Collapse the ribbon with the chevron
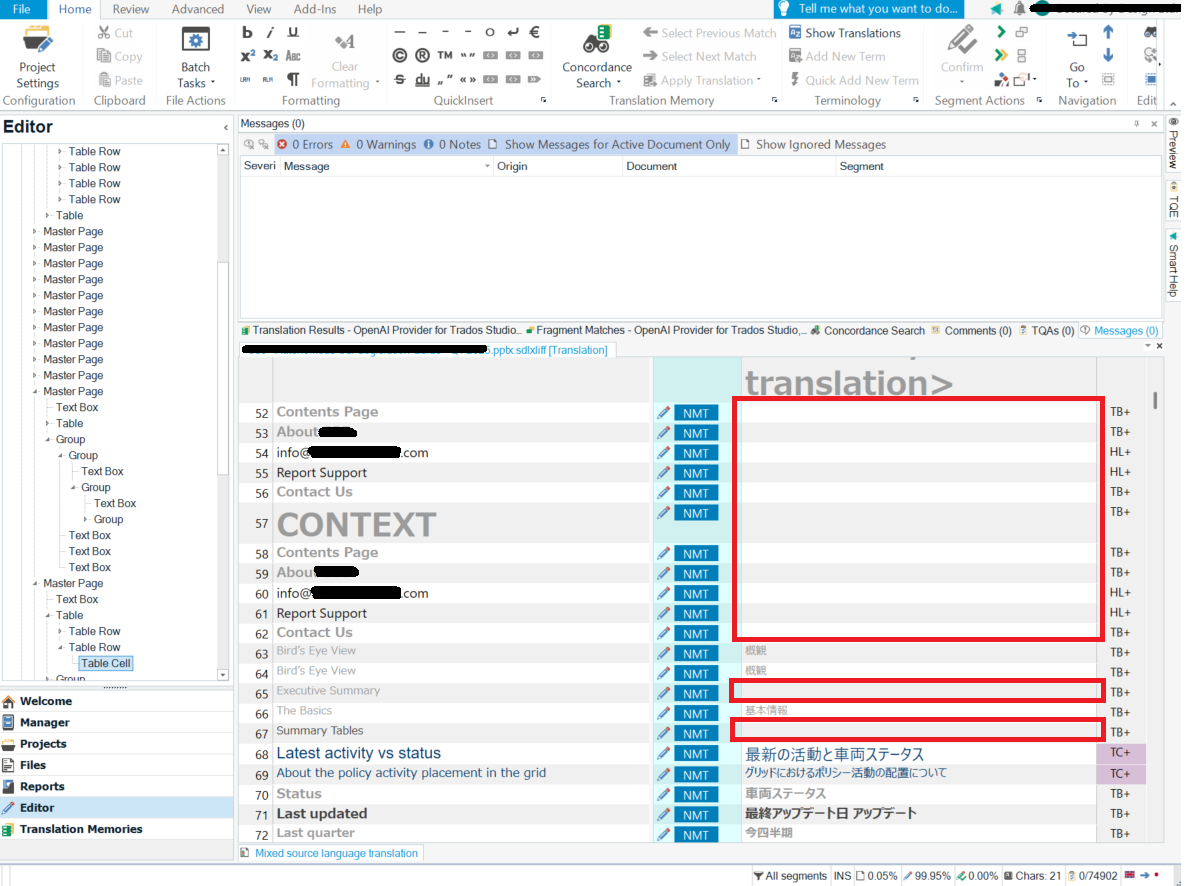 pyautogui.click(x=1173, y=103)
